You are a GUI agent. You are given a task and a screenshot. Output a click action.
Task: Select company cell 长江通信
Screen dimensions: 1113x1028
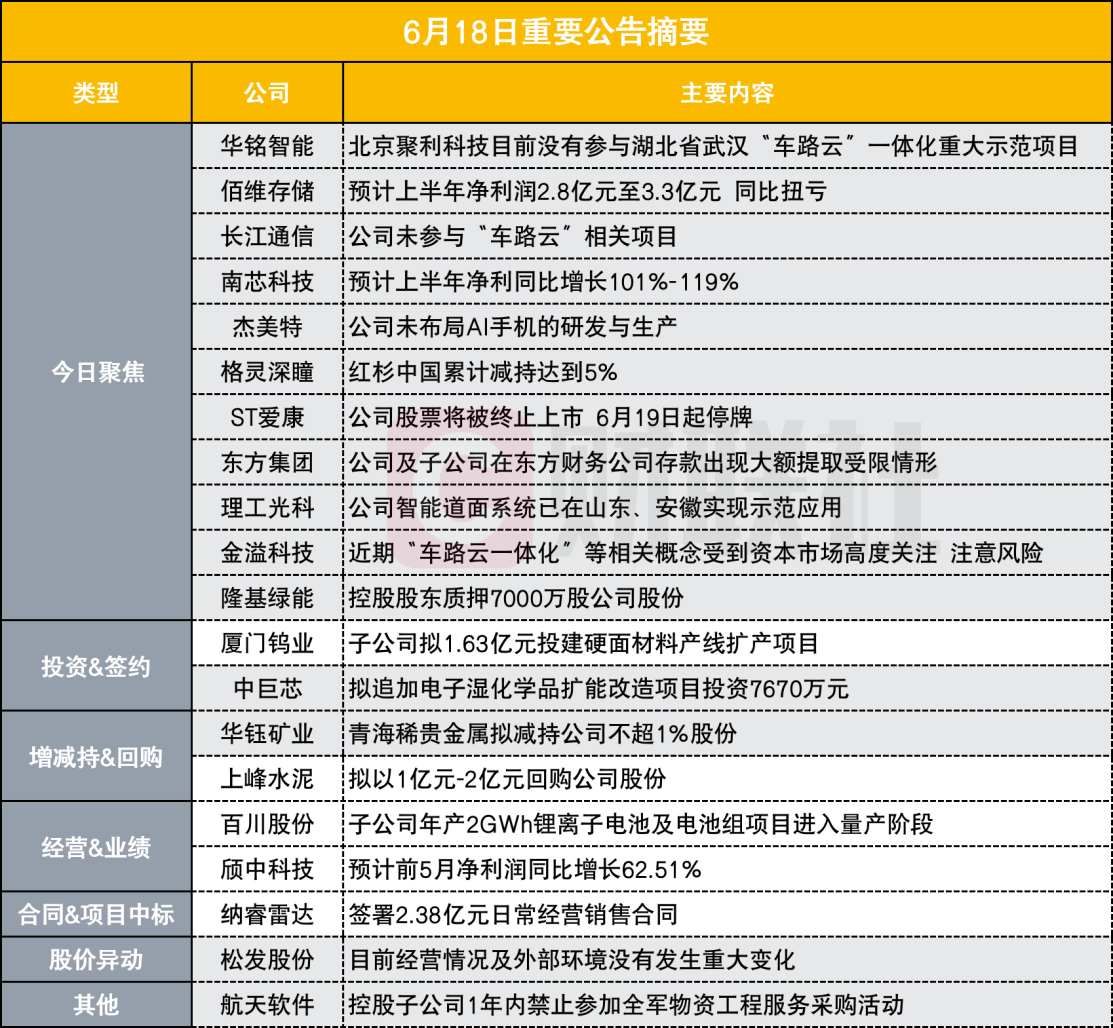(268, 236)
